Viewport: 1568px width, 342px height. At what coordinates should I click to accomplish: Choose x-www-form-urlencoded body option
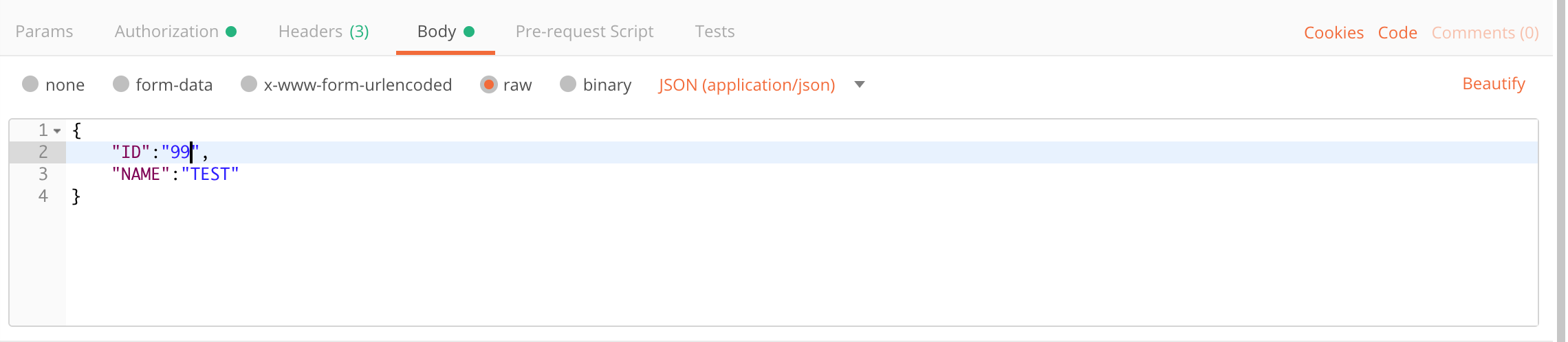pos(249,84)
